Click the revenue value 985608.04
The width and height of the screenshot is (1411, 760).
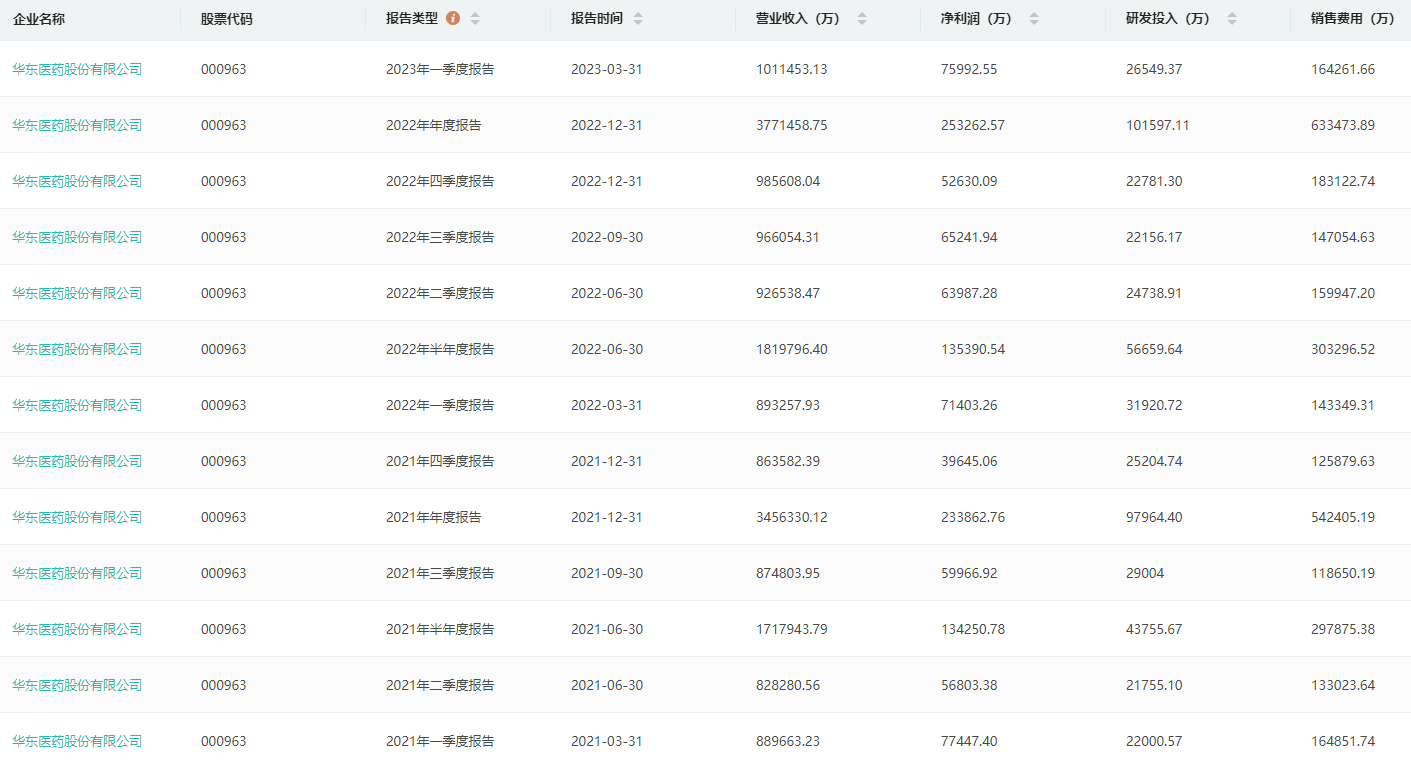[788, 181]
